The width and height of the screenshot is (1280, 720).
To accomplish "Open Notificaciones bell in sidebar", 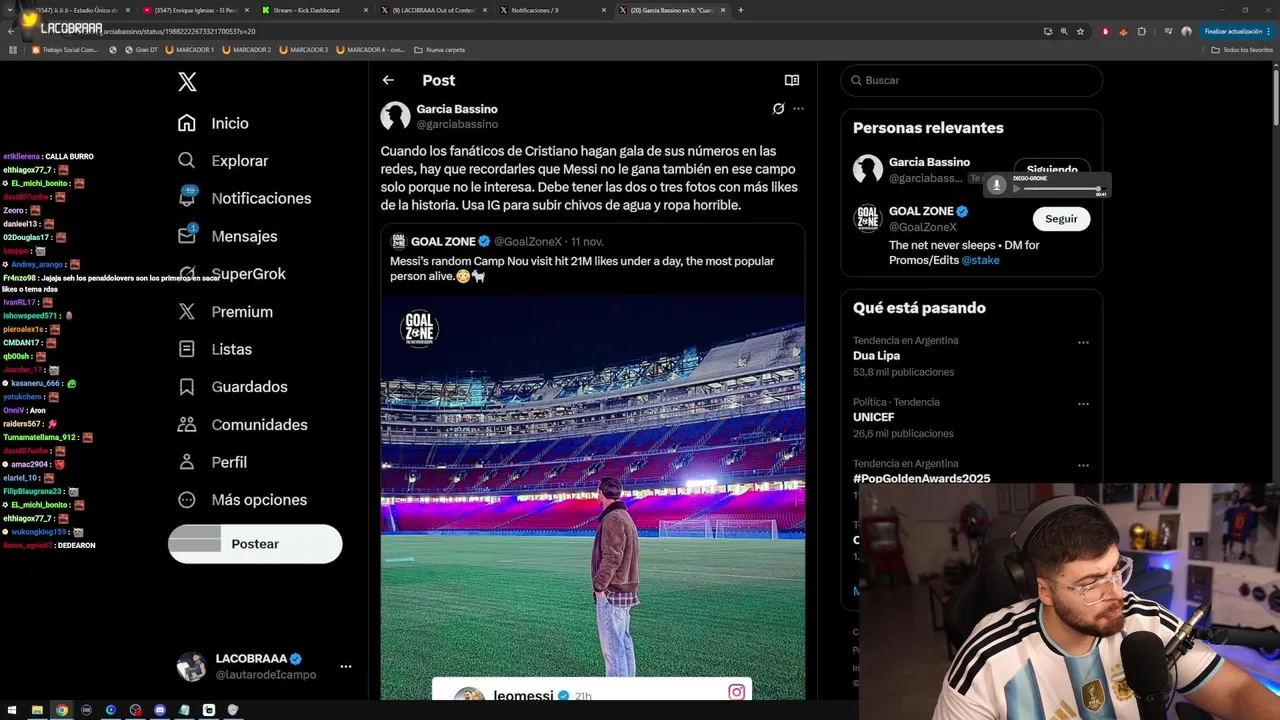I will pyautogui.click(x=244, y=198).
